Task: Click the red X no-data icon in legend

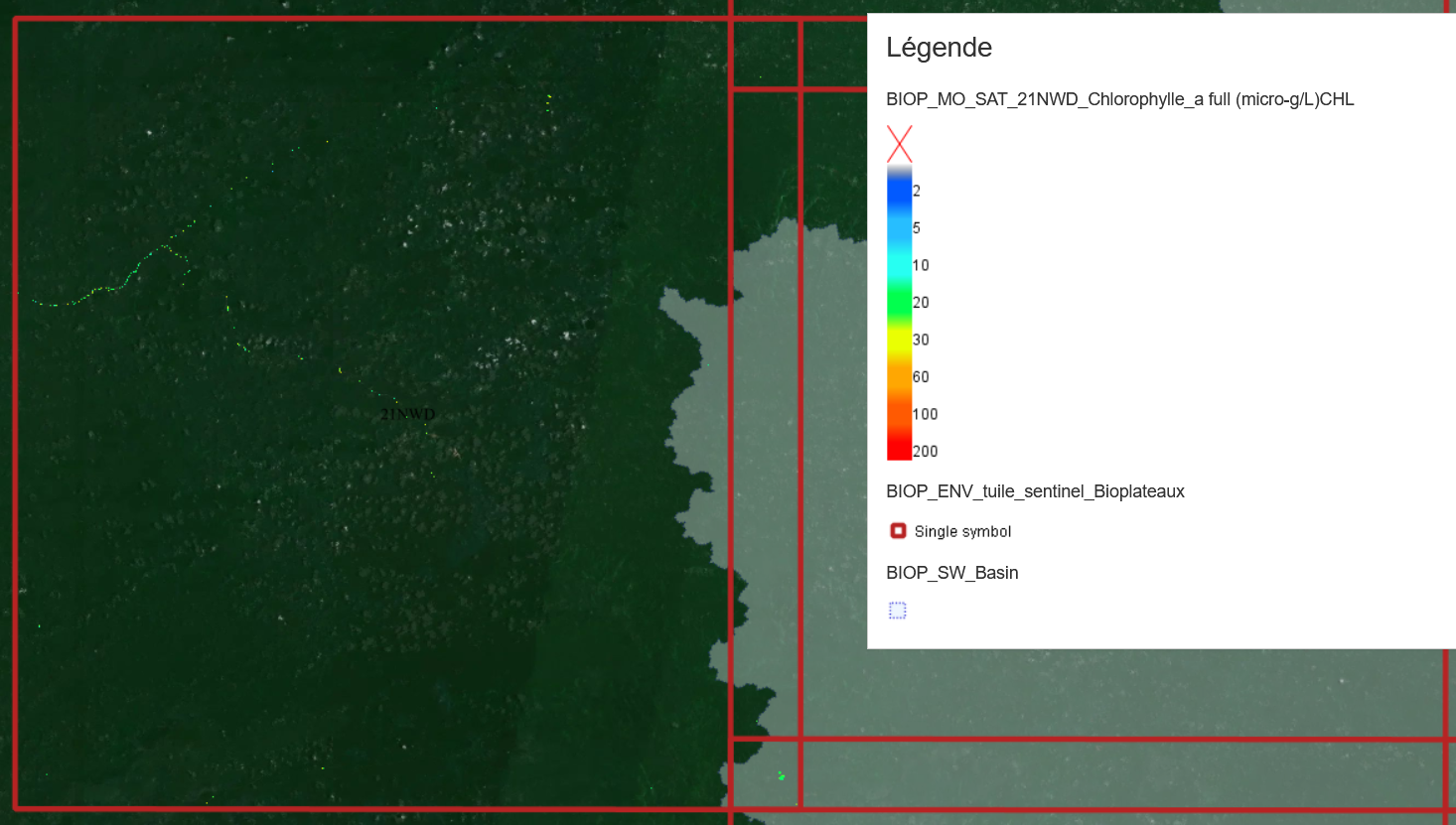Action: tap(899, 144)
